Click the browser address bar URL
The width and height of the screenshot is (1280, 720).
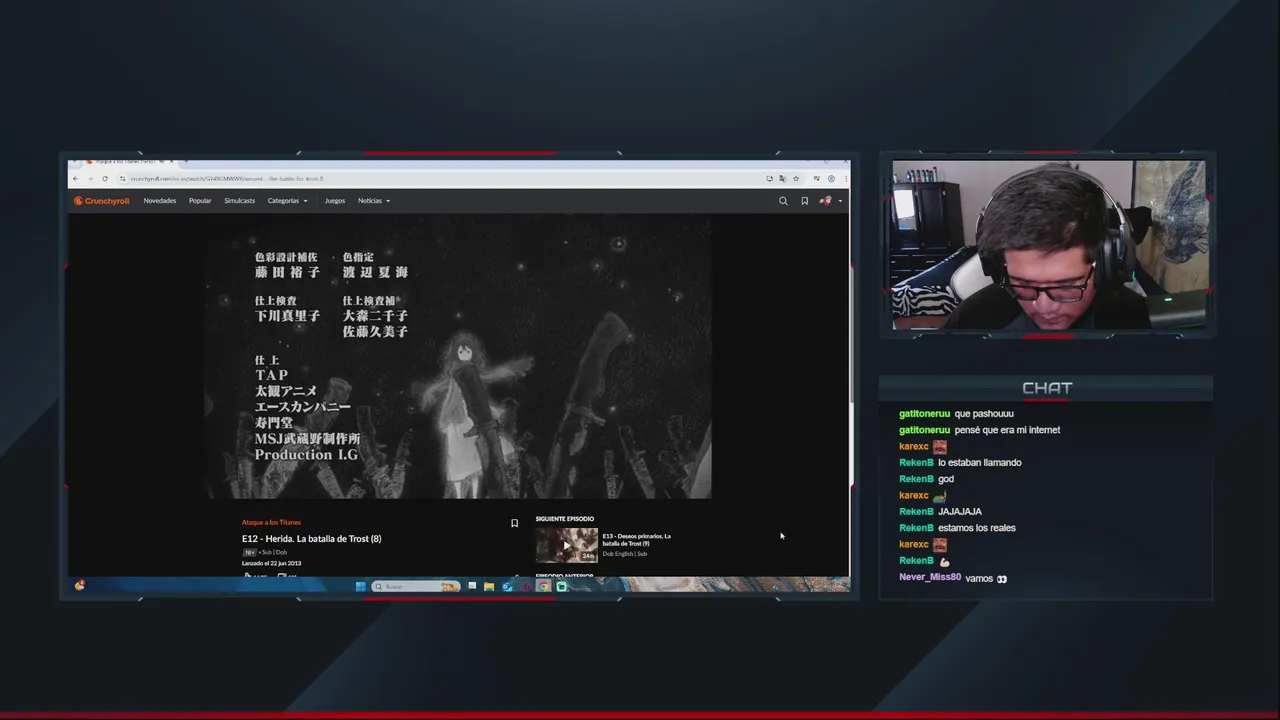pyautogui.click(x=227, y=178)
